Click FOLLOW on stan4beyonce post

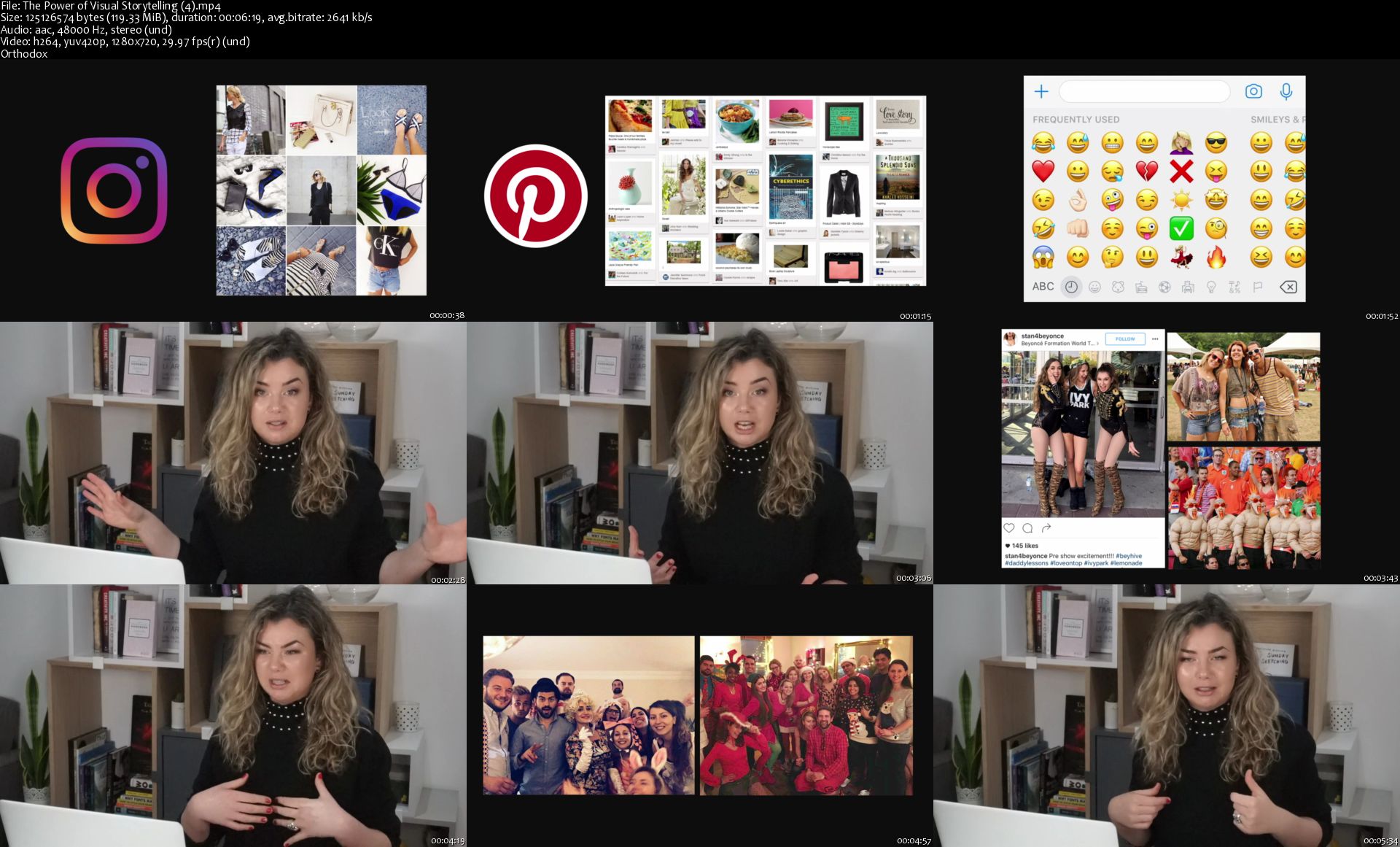tap(1125, 339)
